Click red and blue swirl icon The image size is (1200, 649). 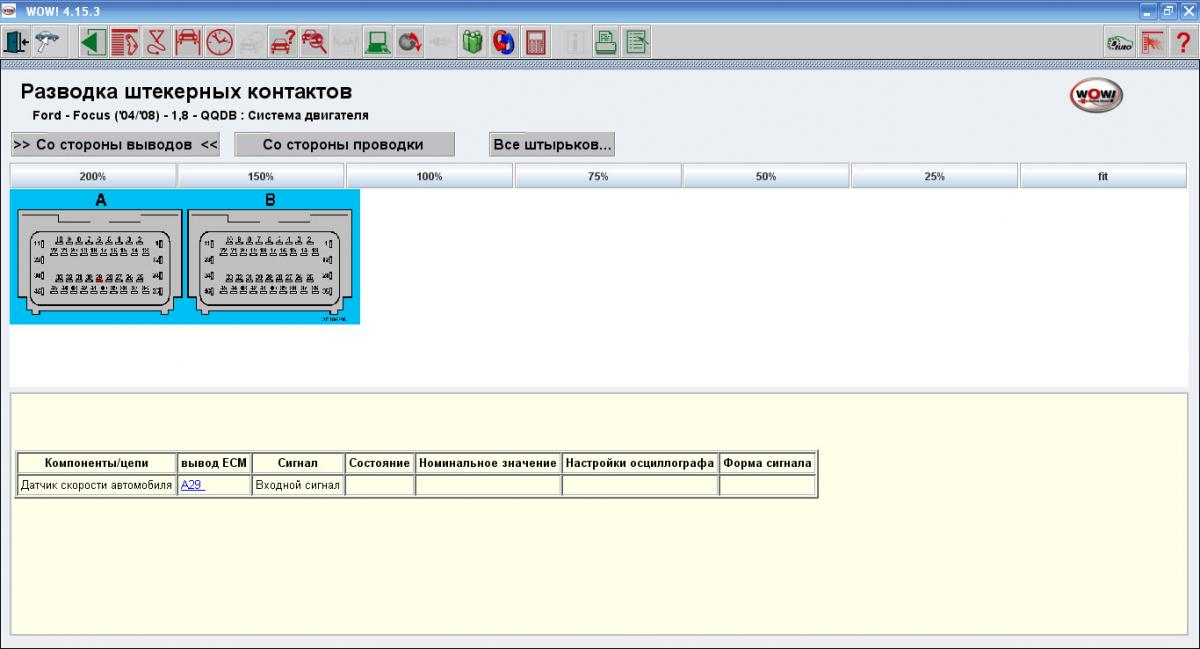pos(505,42)
